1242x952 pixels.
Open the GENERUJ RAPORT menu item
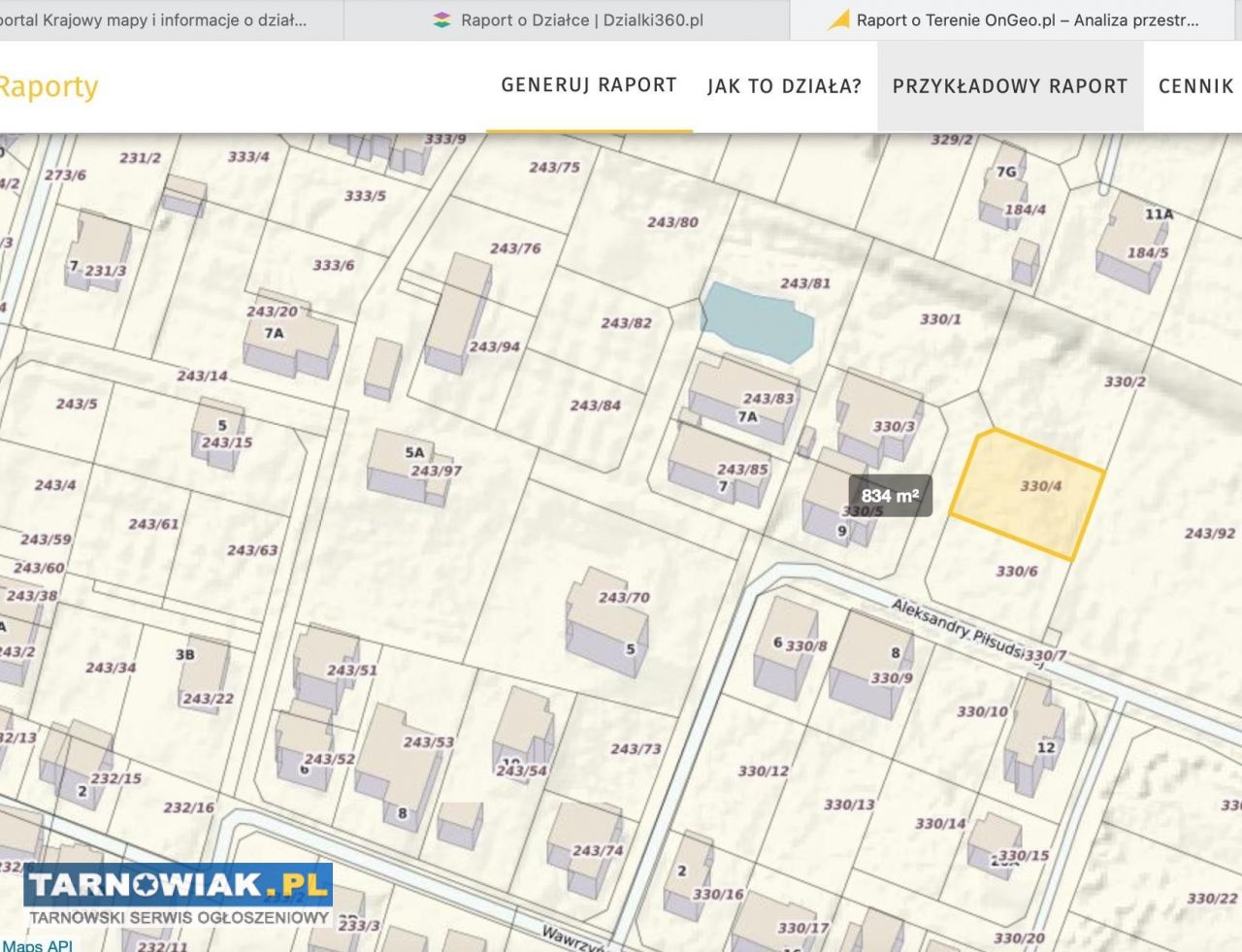click(589, 85)
